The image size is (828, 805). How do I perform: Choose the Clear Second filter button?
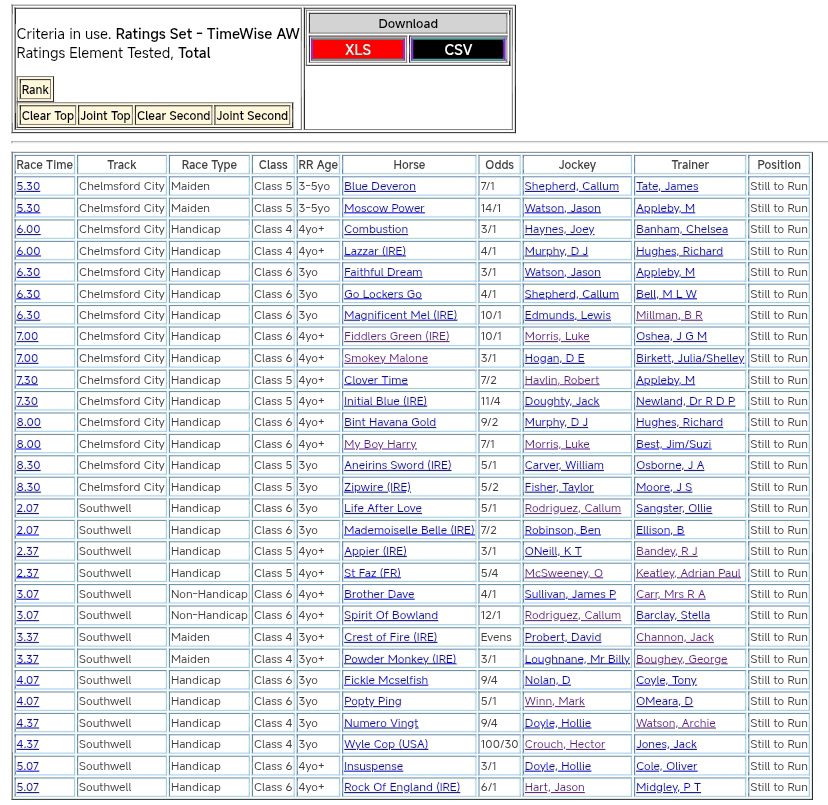pos(173,116)
